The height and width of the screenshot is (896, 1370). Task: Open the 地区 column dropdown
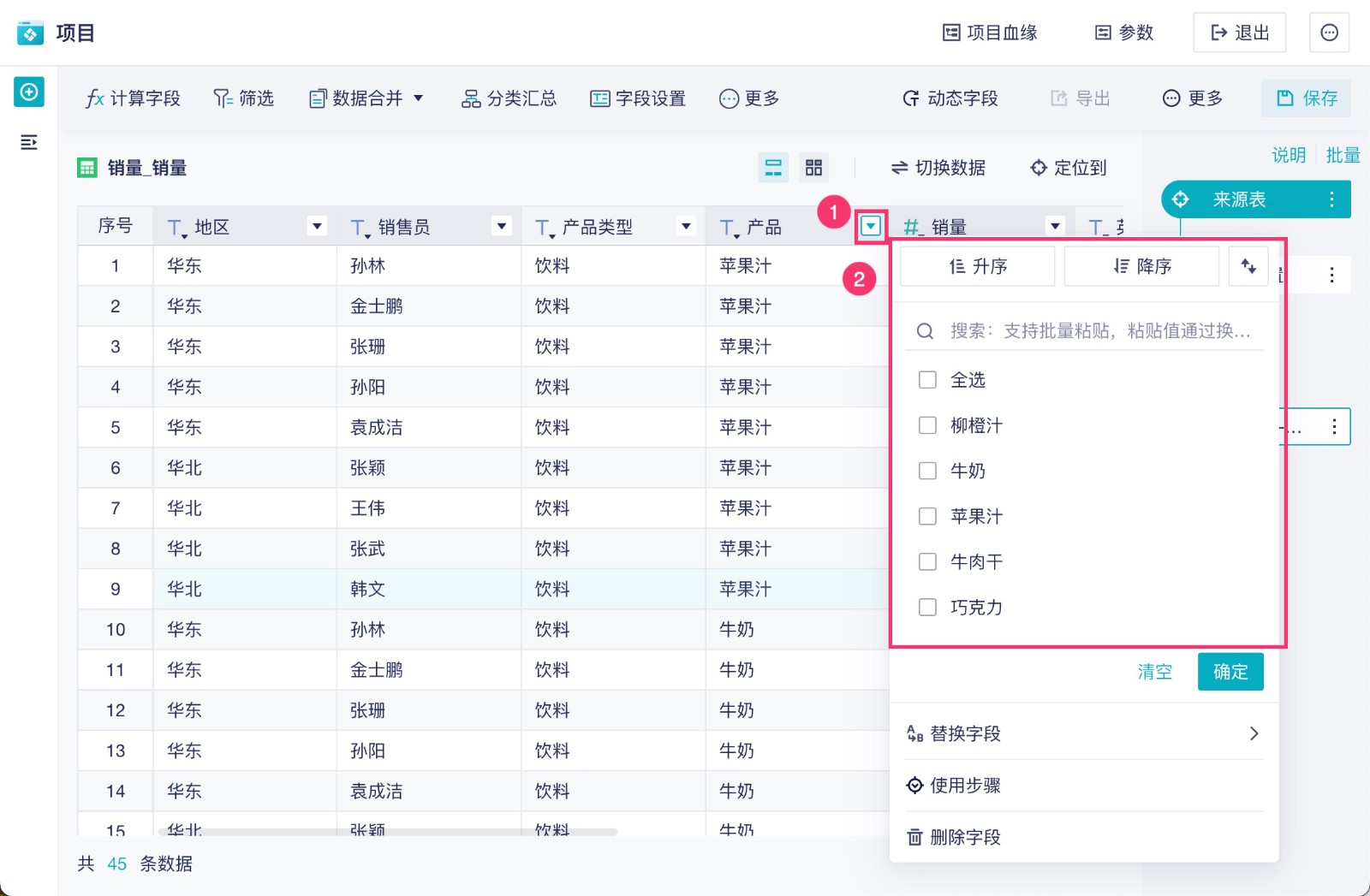(x=318, y=226)
